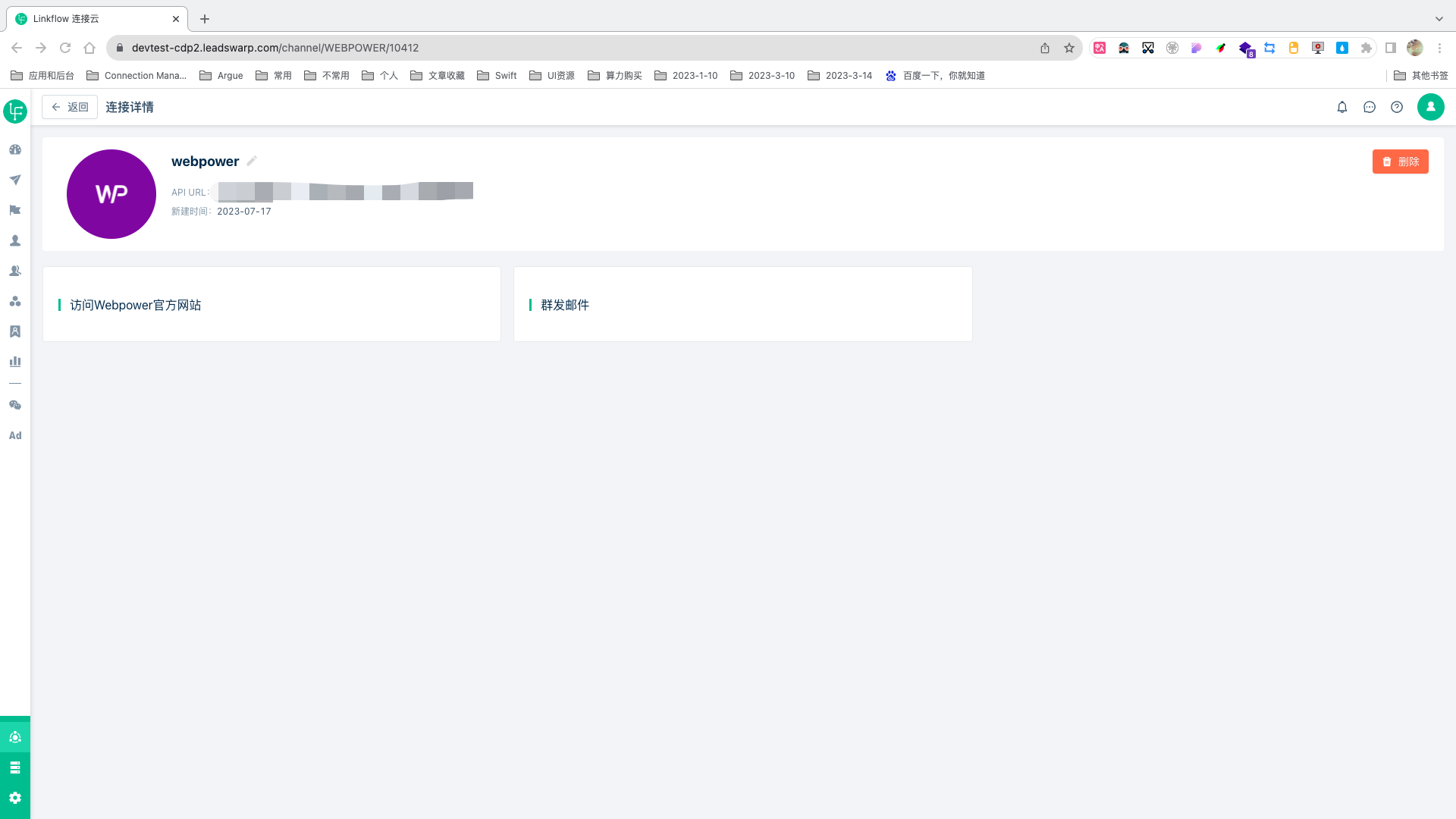Open the 常用 bookmark folder
Screen dimensions: 1456x819
tap(274, 76)
